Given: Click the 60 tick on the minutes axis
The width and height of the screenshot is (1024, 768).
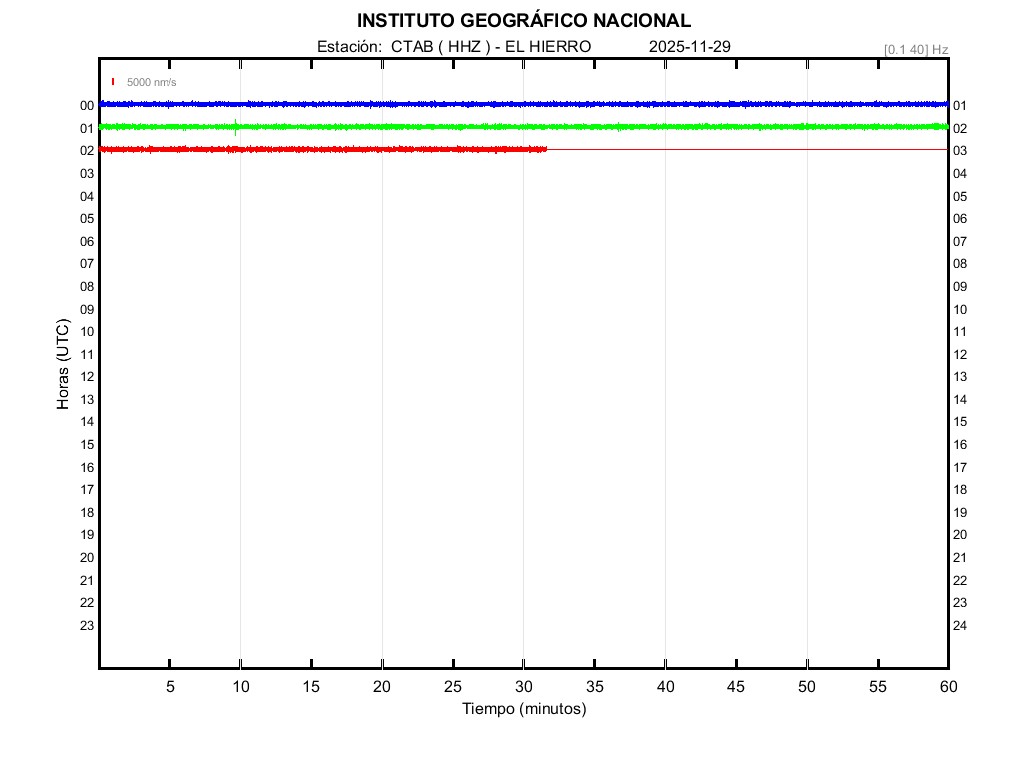Looking at the screenshot, I should click(947, 687).
